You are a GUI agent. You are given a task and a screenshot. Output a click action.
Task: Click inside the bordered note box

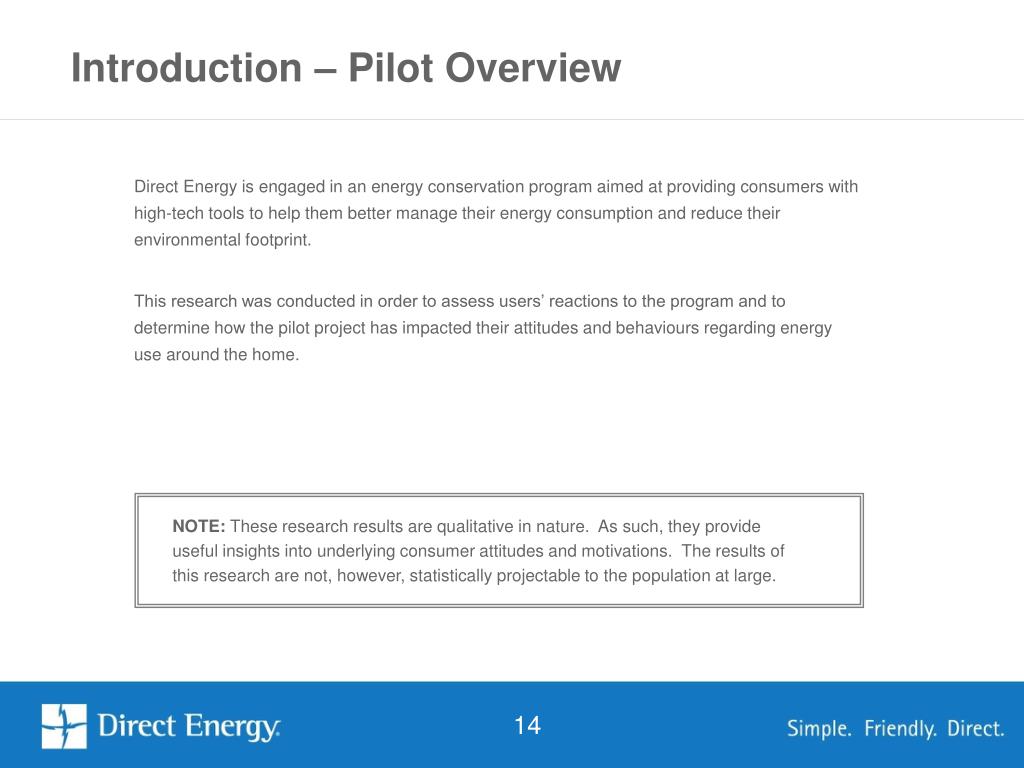[x=499, y=551]
